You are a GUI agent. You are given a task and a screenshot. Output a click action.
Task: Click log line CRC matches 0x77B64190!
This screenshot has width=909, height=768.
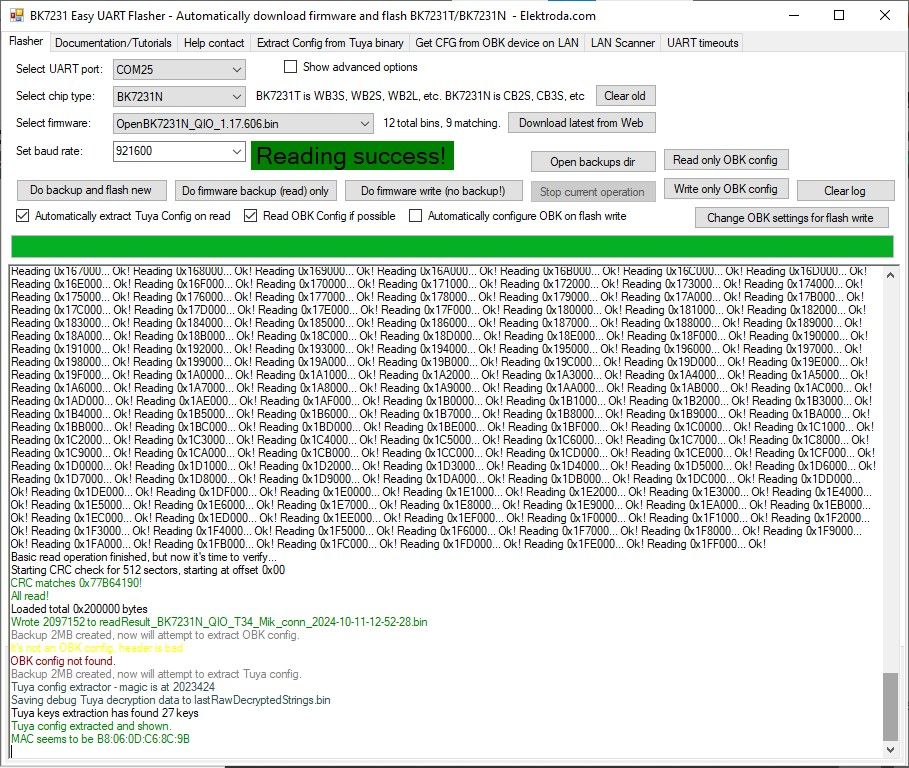(x=76, y=583)
